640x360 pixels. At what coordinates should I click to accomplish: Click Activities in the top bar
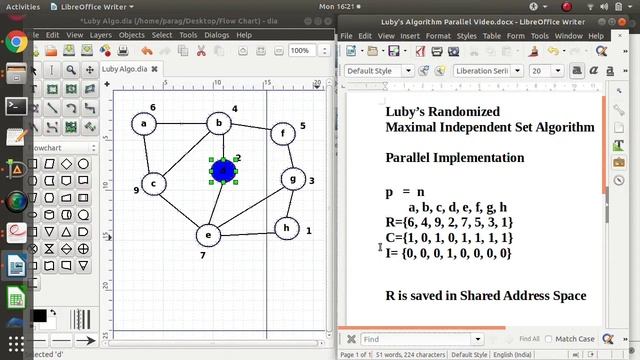pos(23,7)
